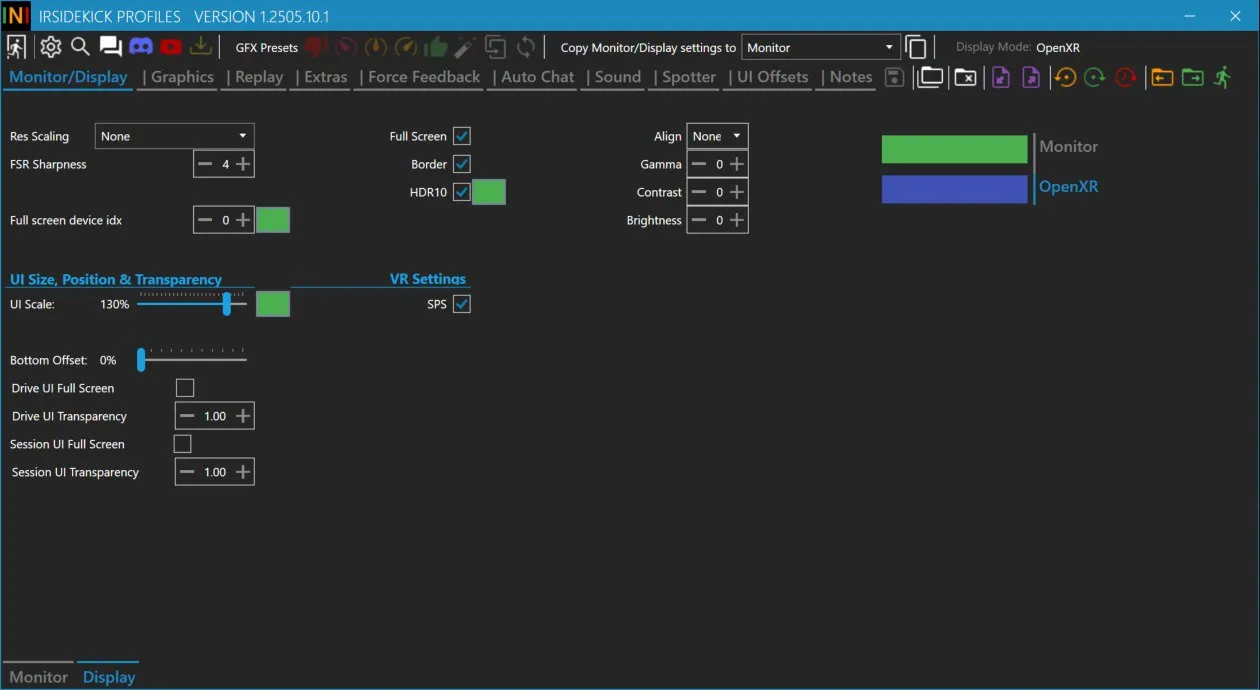
Task: Select the blue OpenXR display mode button
Action: [x=954, y=189]
